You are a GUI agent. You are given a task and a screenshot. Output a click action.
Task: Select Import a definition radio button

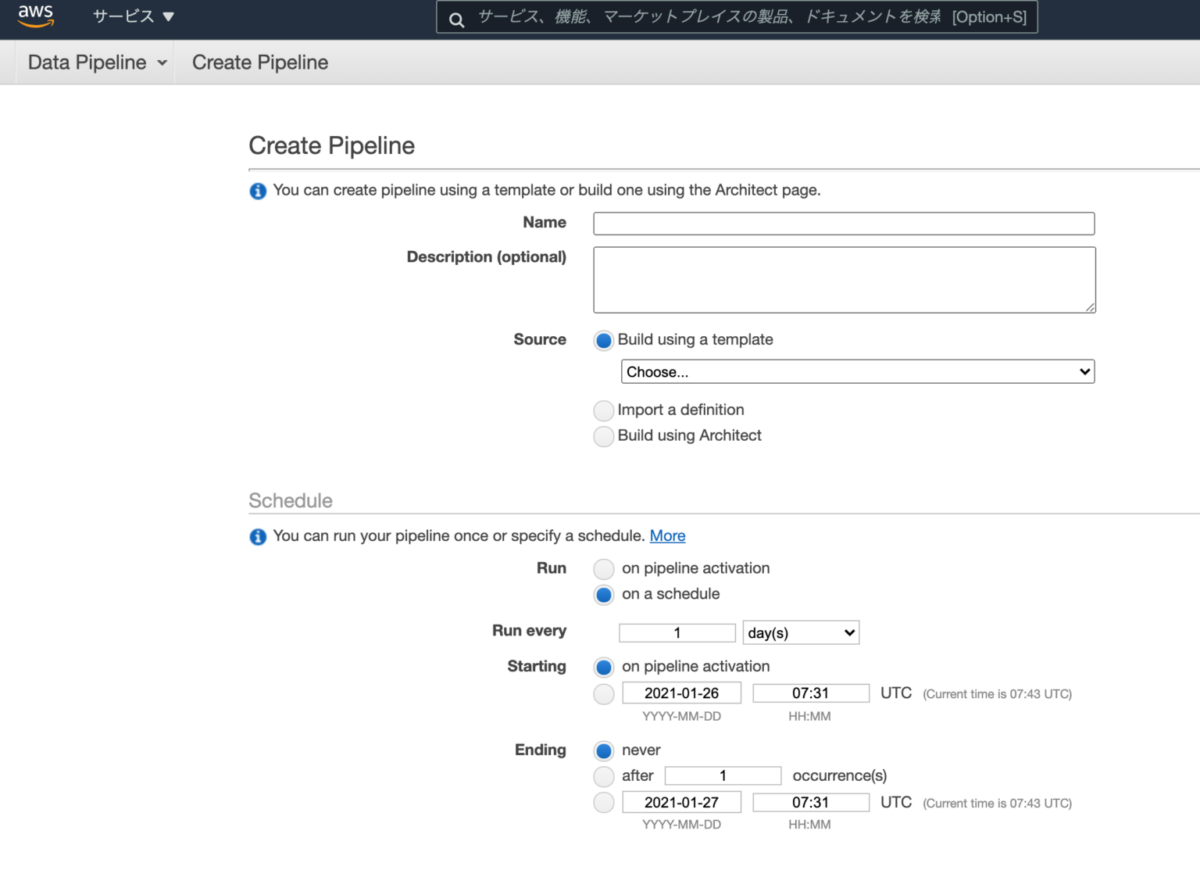coord(604,411)
